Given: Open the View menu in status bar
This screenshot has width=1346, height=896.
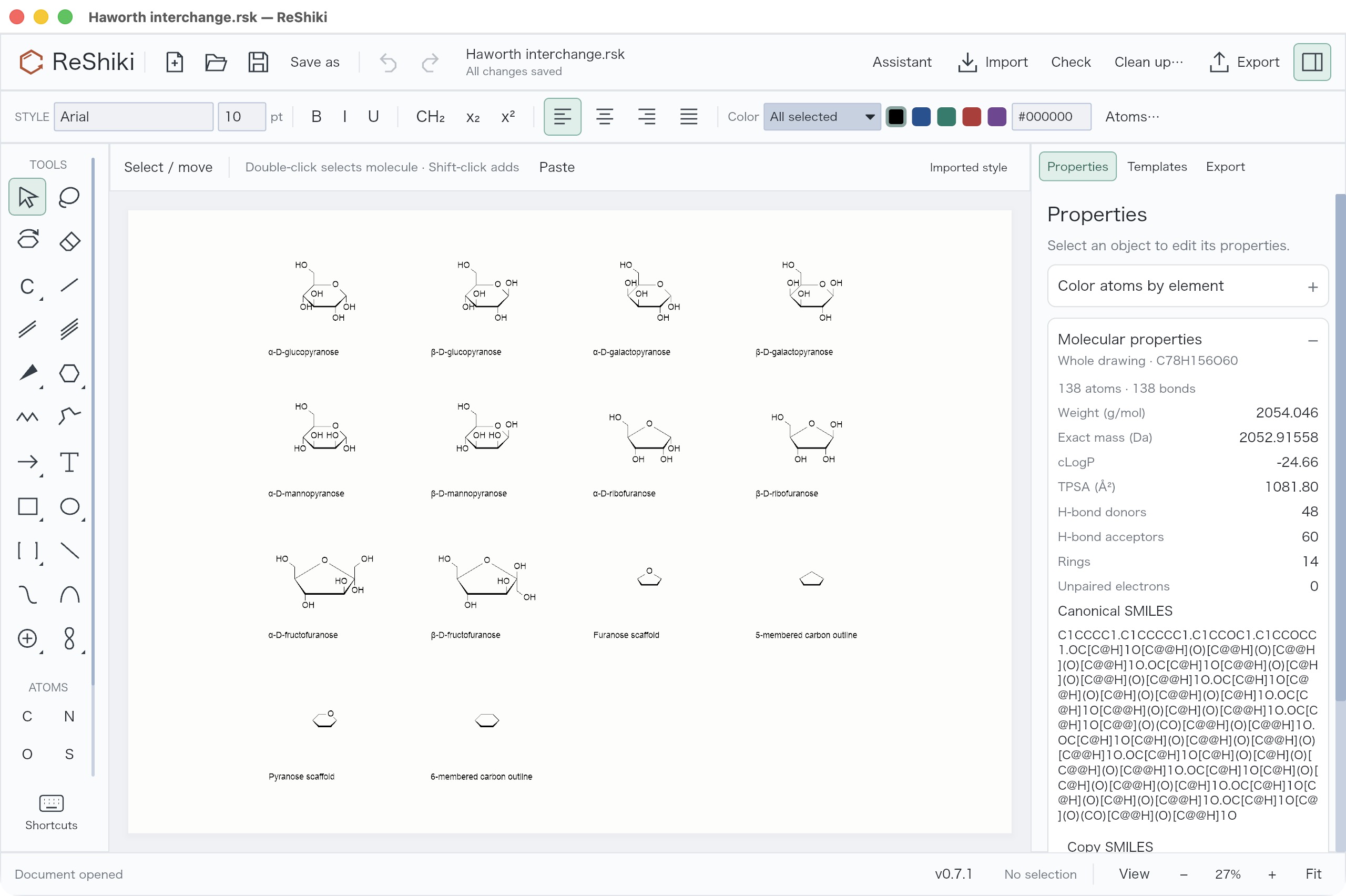Looking at the screenshot, I should tap(1134, 874).
